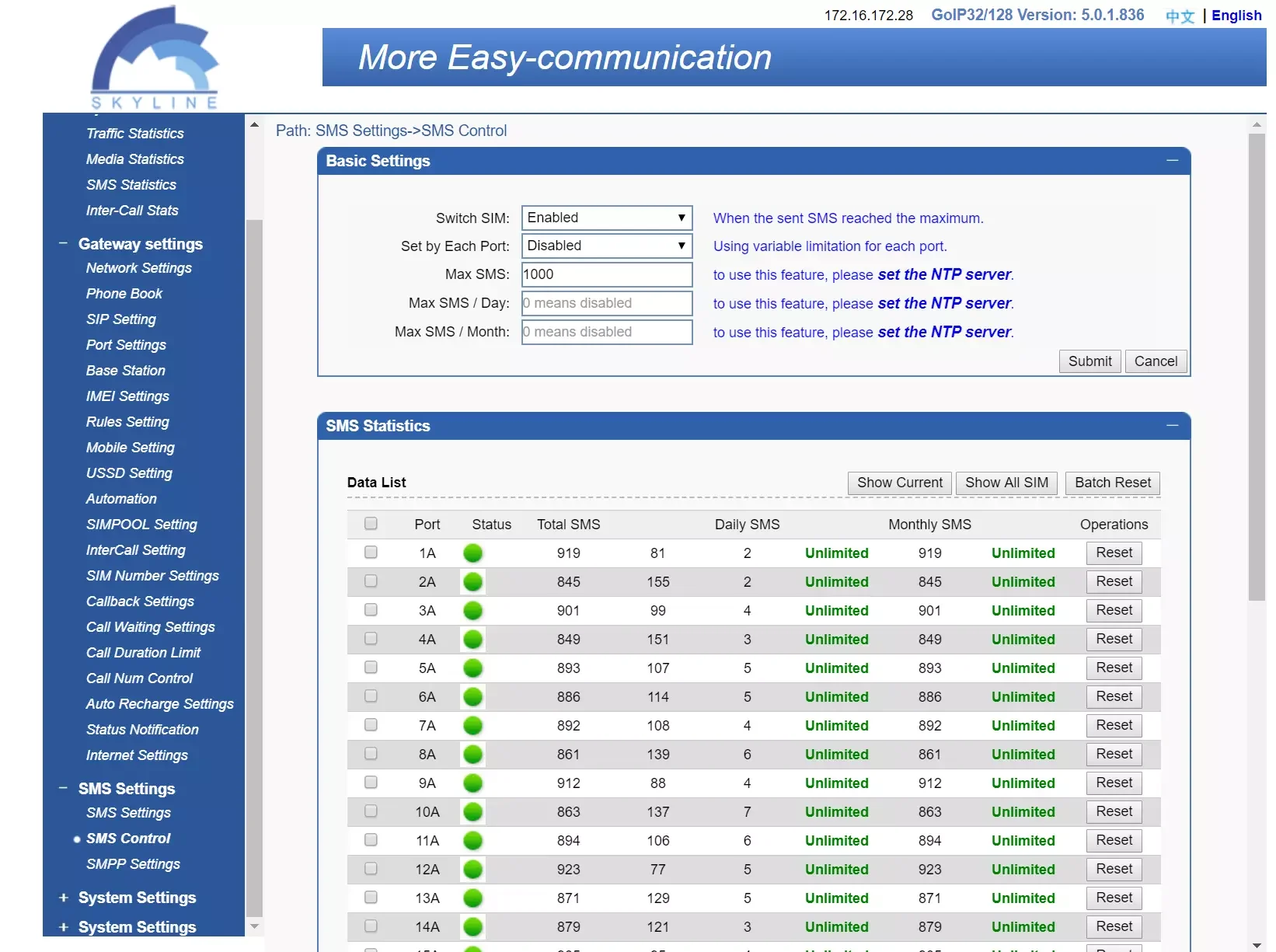The height and width of the screenshot is (952, 1276).
Task: Follow NTP server link beside Max SMS / Month
Action: click(944, 332)
